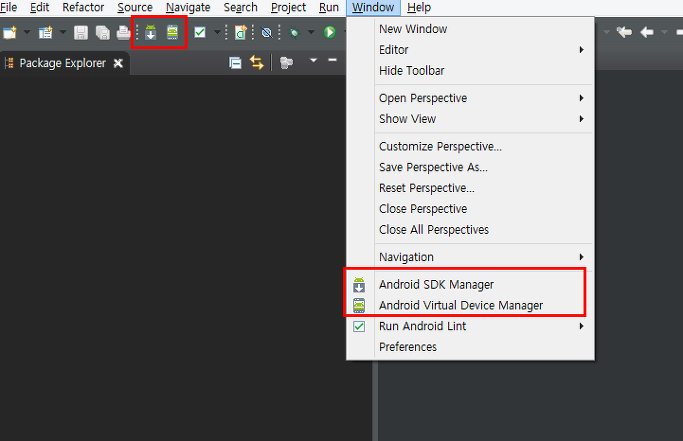The height and width of the screenshot is (441, 683).
Task: Click the New file wizard icon
Action: coord(10,33)
